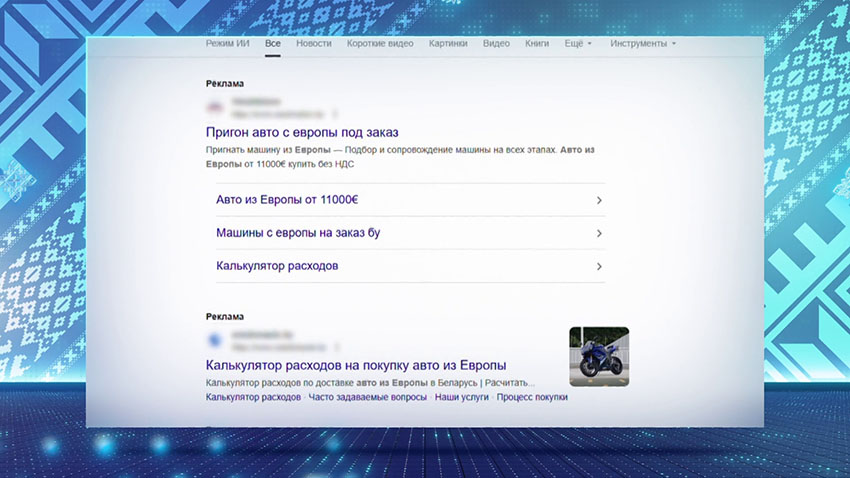Open three-dot options beside second ad URL
Image resolution: width=850 pixels, height=478 pixels.
click(x=334, y=346)
